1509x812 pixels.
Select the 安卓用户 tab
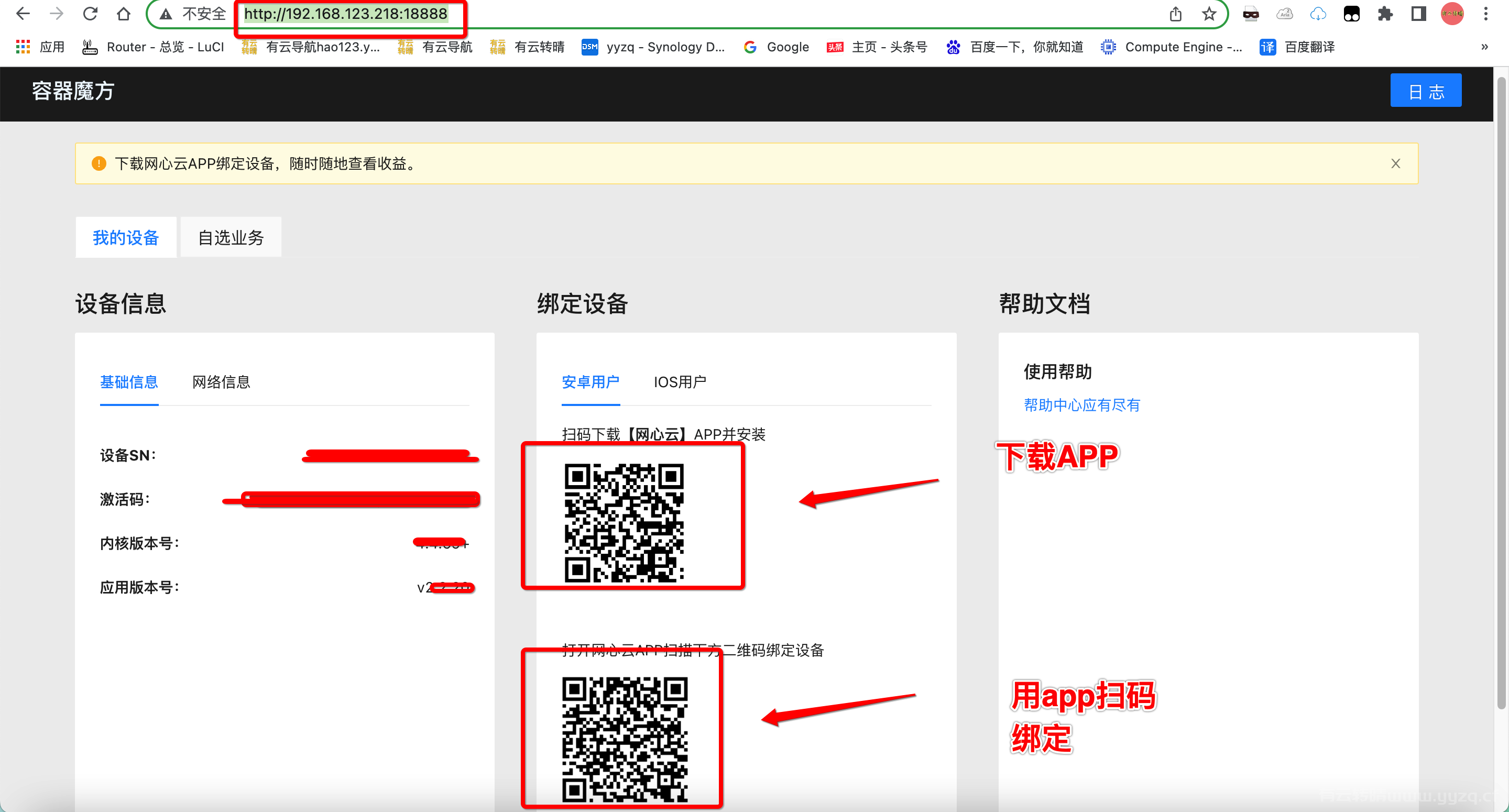[591, 382]
